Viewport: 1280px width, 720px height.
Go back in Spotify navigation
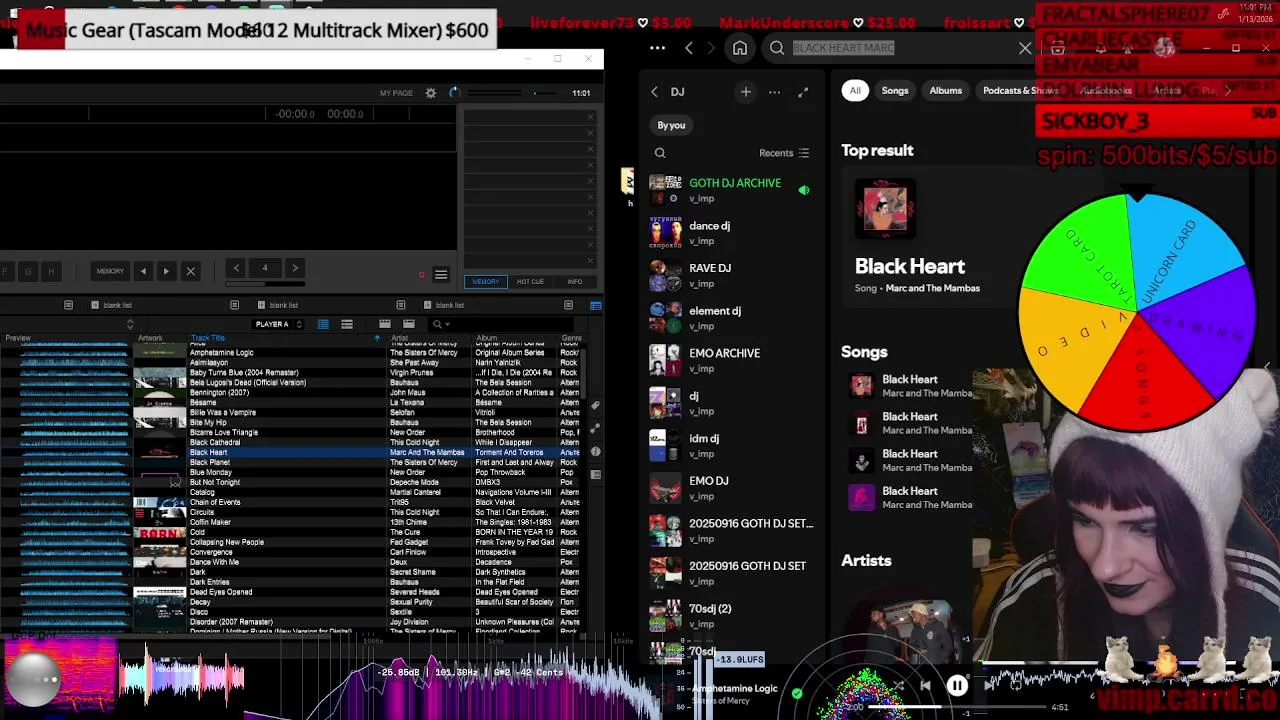coord(688,48)
